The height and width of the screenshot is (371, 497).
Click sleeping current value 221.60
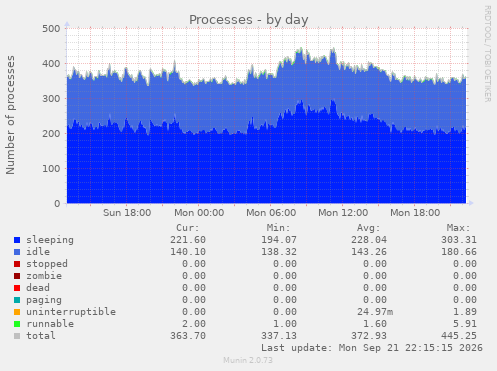(x=188, y=240)
